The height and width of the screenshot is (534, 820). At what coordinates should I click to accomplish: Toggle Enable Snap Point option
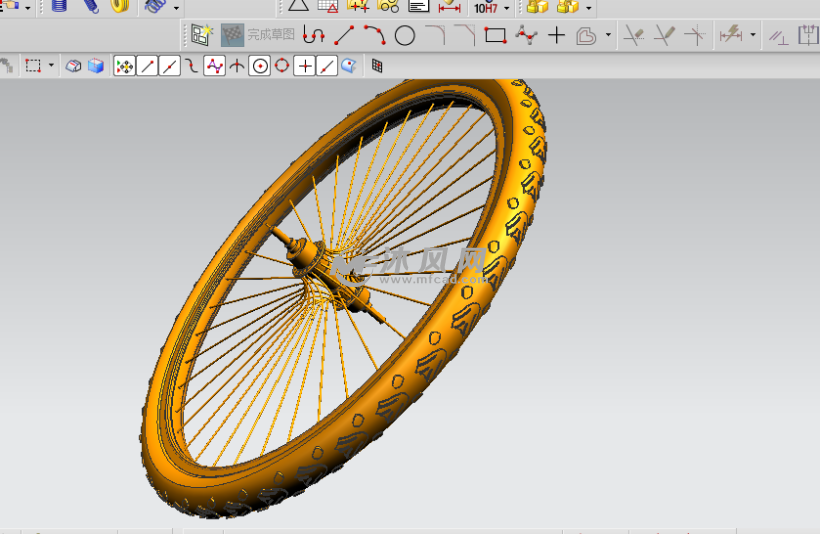tap(124, 66)
